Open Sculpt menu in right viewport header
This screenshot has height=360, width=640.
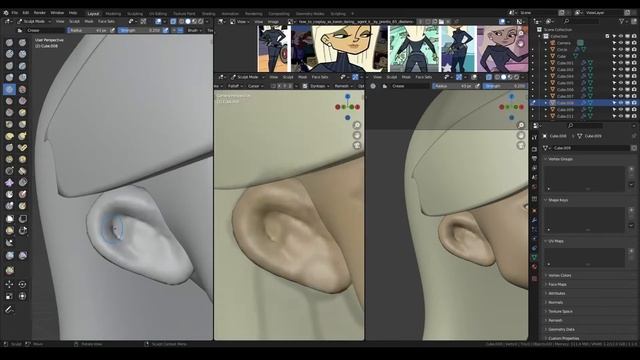click(392, 77)
